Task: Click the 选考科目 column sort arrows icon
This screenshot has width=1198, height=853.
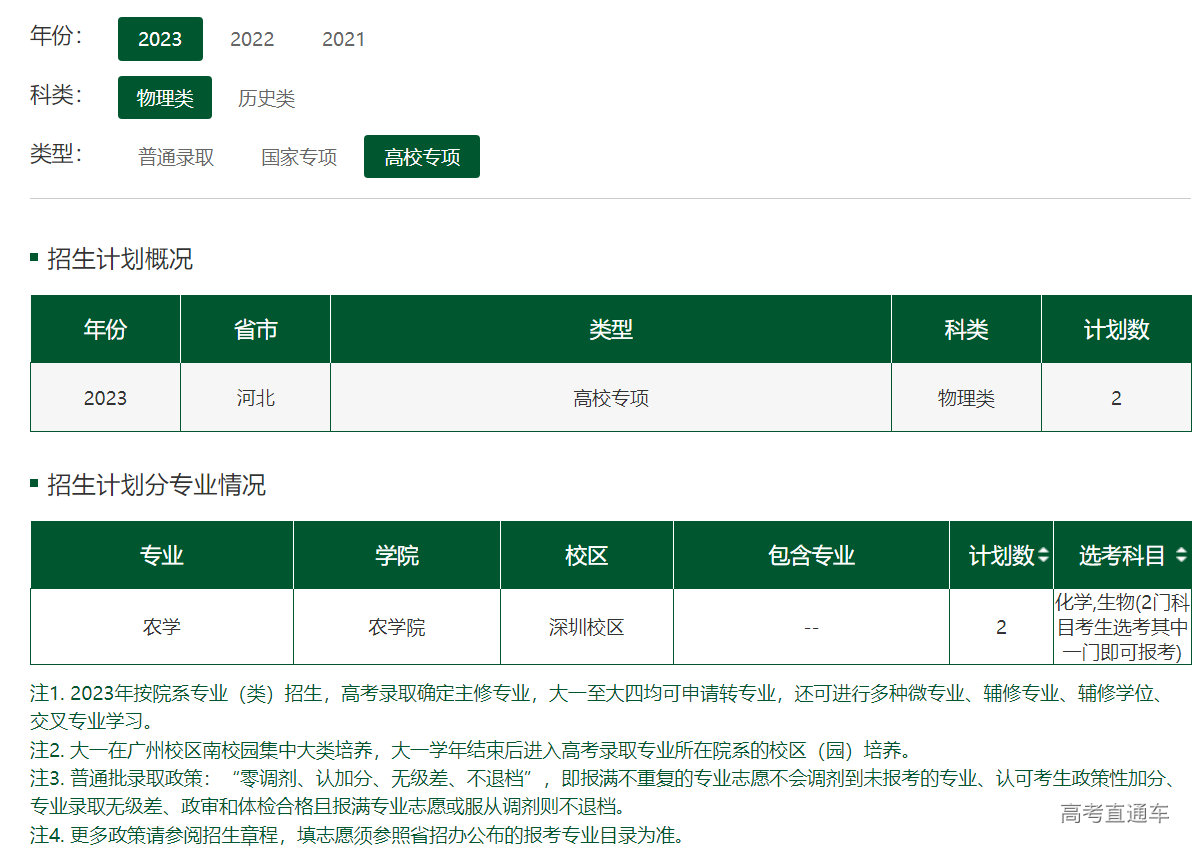Action: click(1181, 555)
